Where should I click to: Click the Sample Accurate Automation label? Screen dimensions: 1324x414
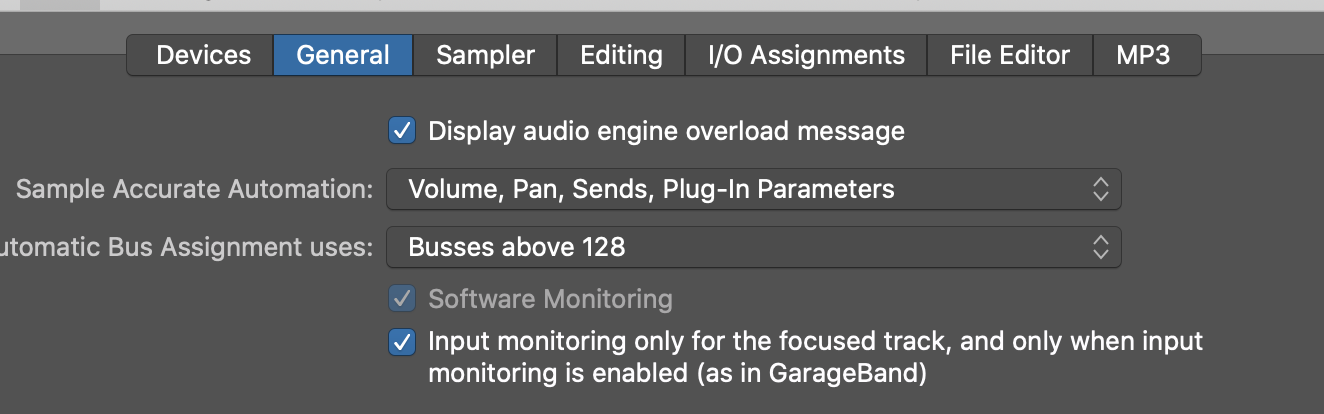point(194,189)
